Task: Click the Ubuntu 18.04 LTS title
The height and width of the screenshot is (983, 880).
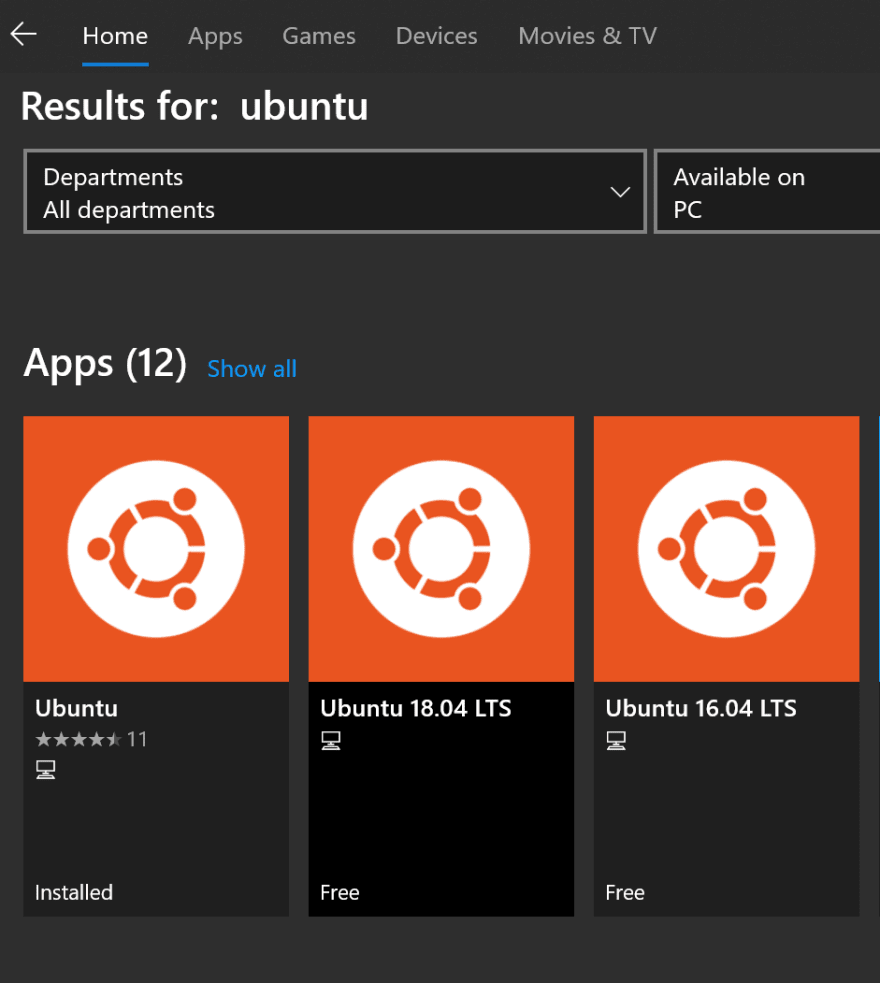Action: (416, 708)
